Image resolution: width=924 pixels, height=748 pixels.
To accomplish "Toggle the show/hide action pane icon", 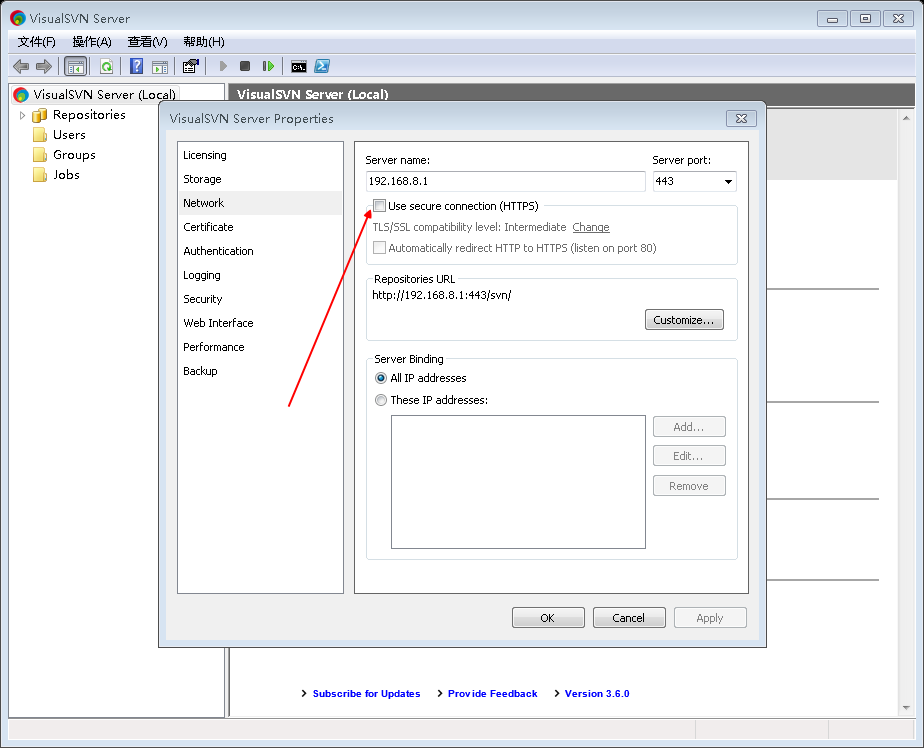I will [160, 67].
